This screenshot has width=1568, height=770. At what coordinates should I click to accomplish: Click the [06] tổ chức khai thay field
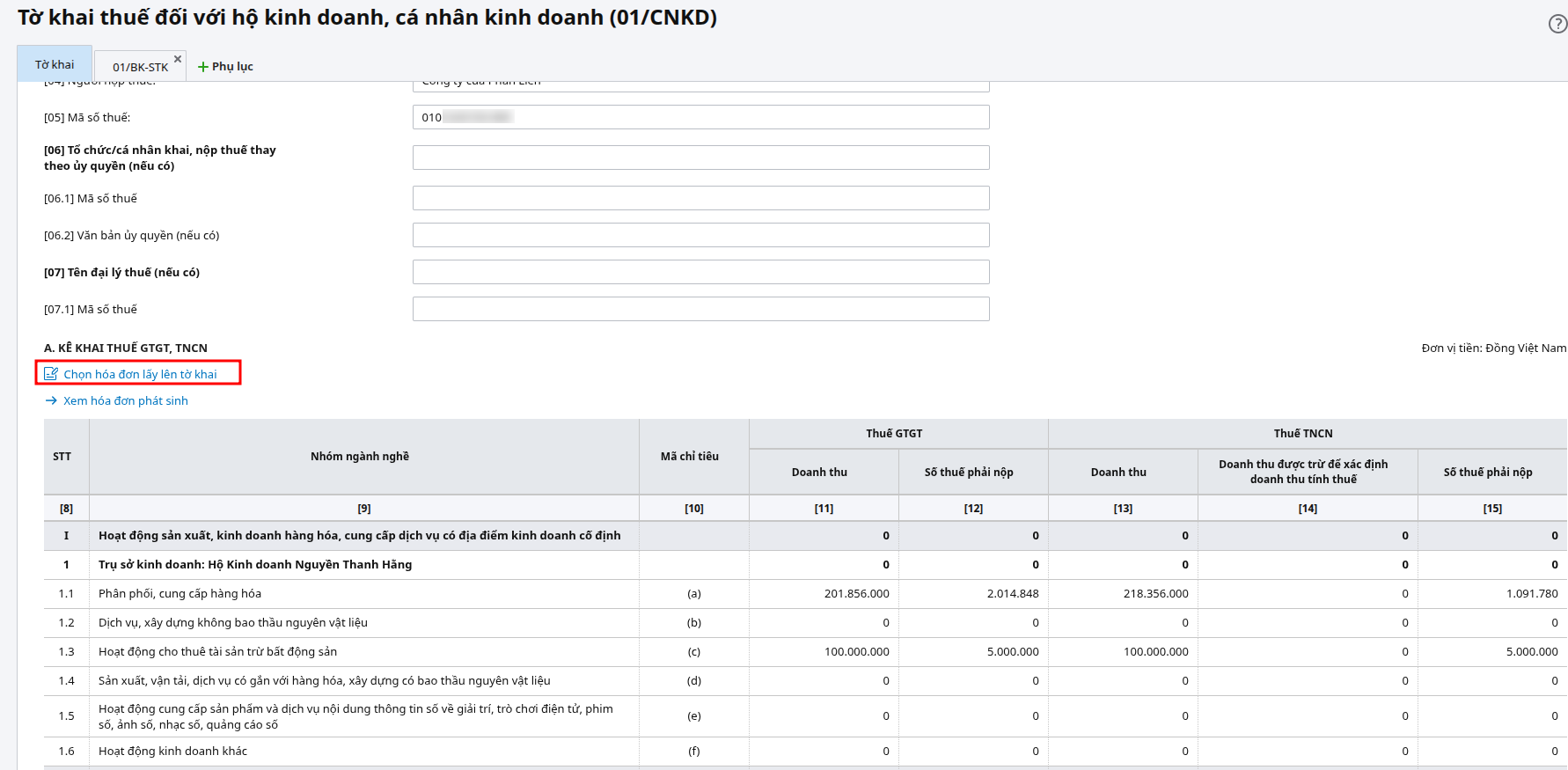(700, 158)
